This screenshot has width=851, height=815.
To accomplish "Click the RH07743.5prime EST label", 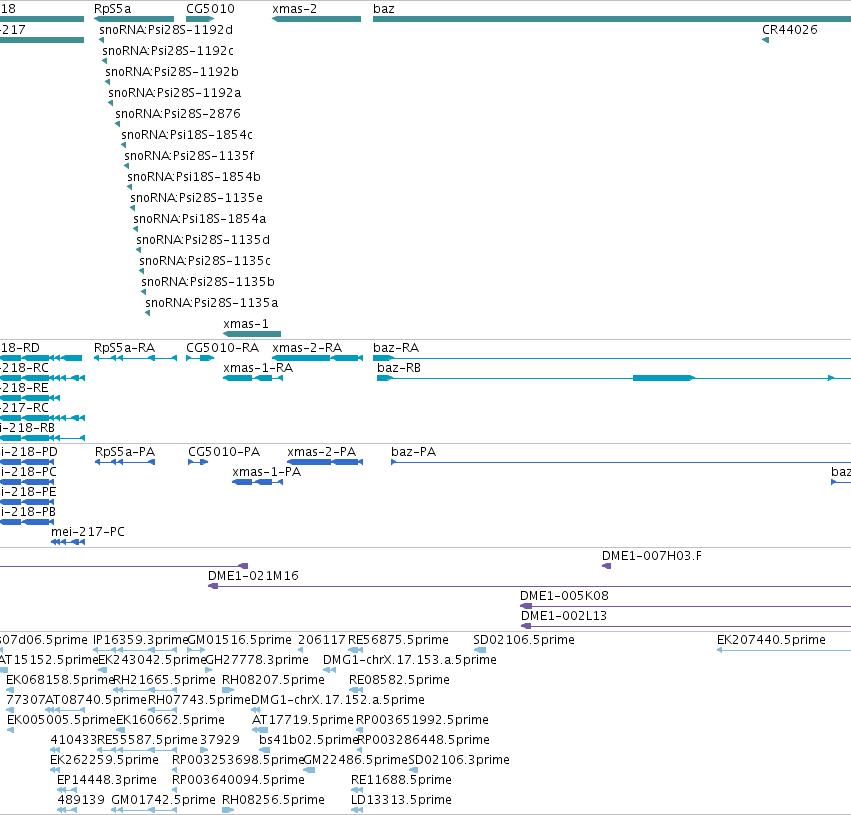I will (x=199, y=701).
